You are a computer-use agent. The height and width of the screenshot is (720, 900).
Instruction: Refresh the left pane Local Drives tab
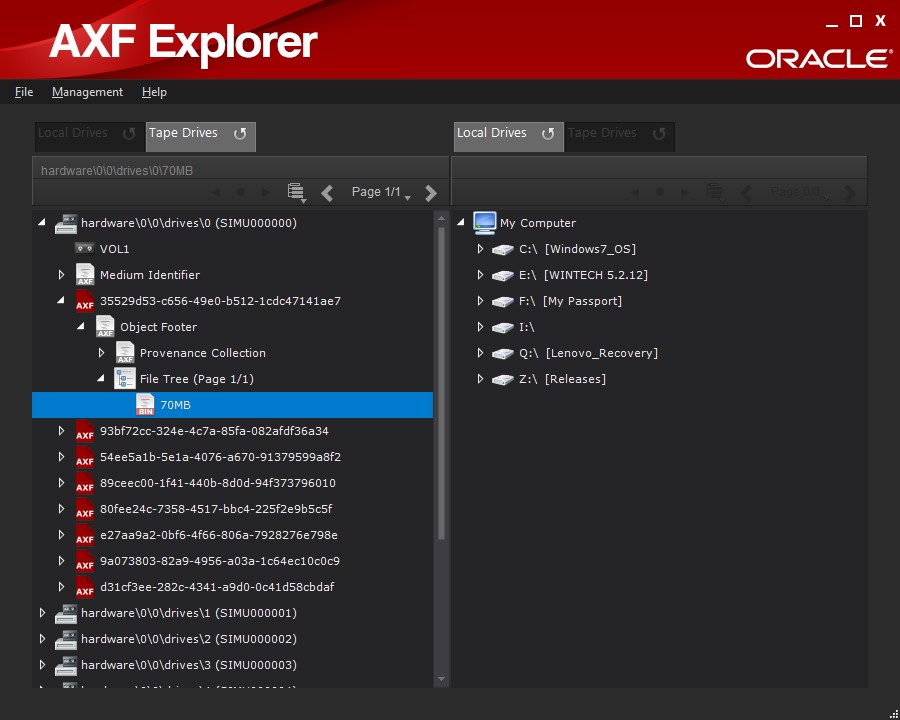pos(129,134)
